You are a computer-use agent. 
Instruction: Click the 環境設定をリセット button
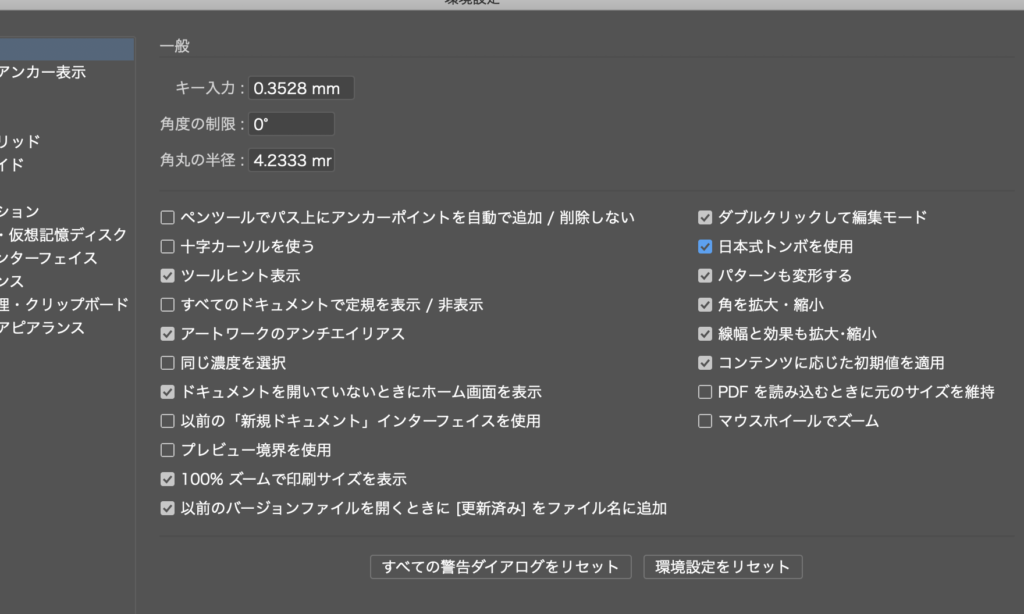(722, 567)
